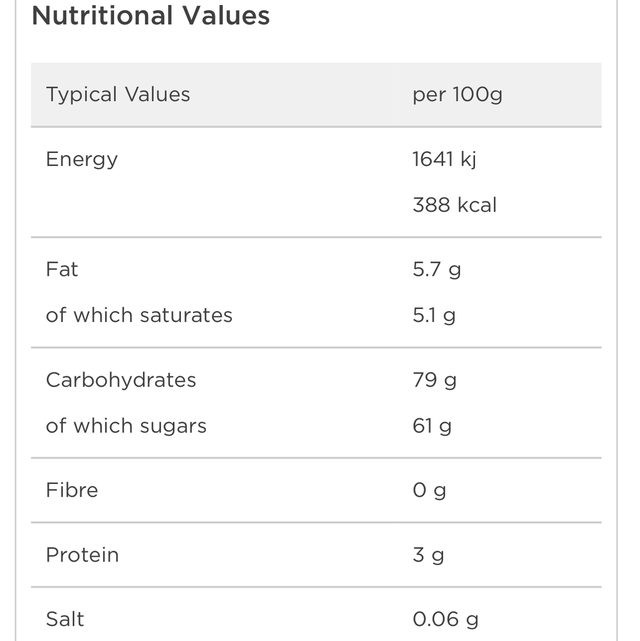640x641 pixels.
Task: Click the per 100g column header
Action: pos(457,95)
